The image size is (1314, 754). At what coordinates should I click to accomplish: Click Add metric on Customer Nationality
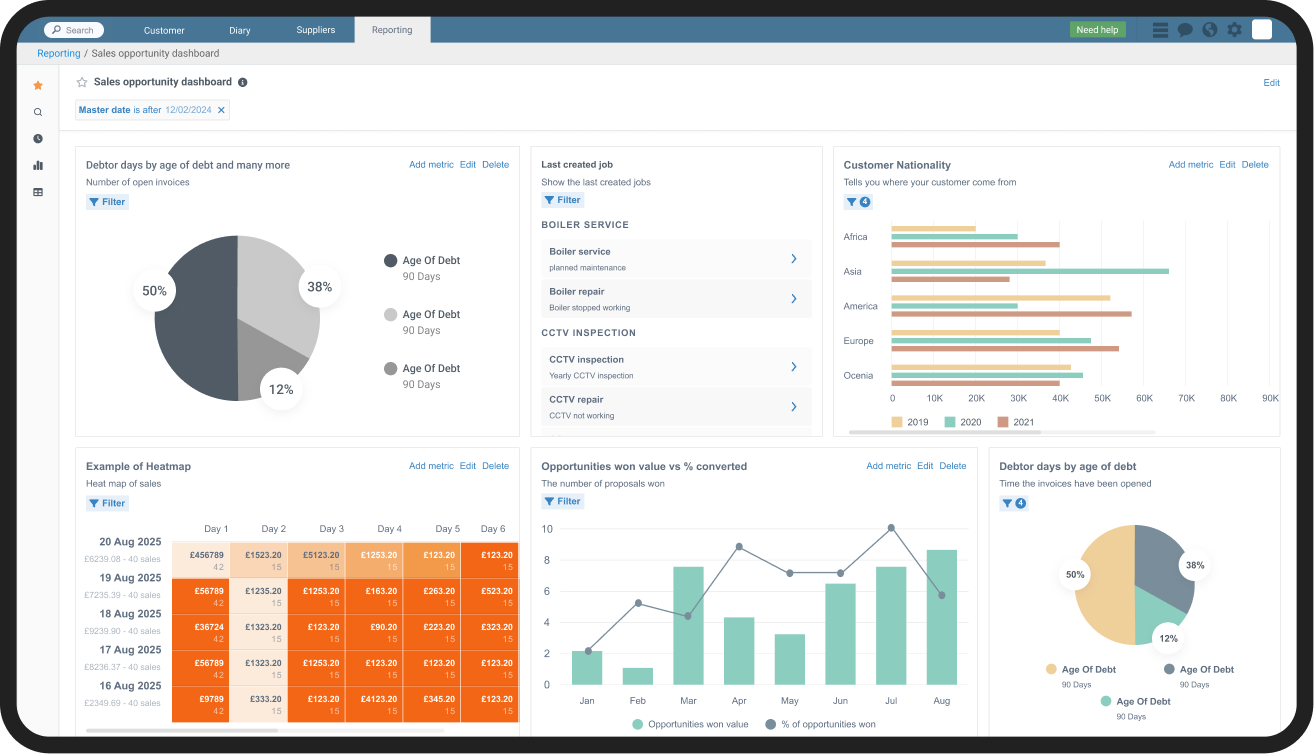1190,164
